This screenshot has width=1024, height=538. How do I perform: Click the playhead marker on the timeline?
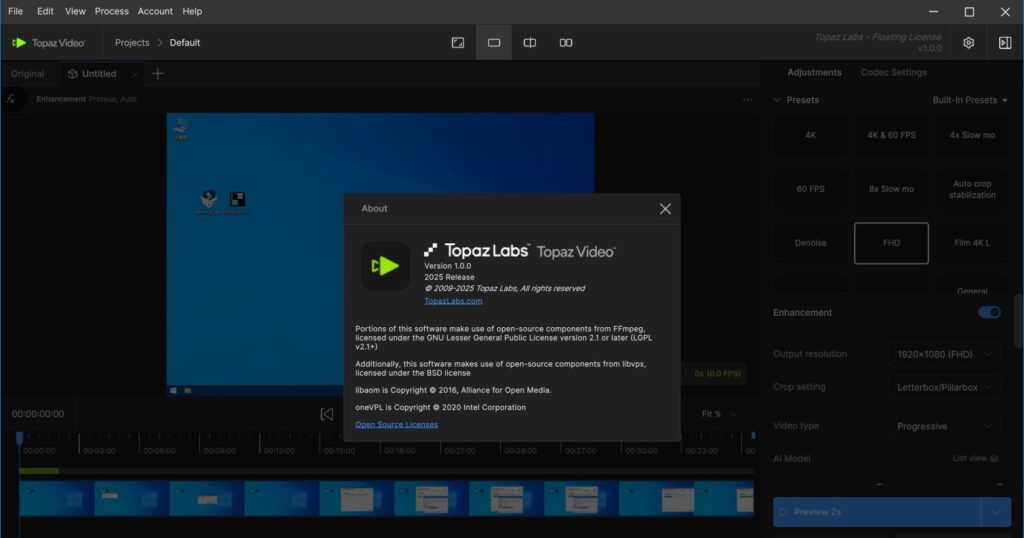click(19, 438)
